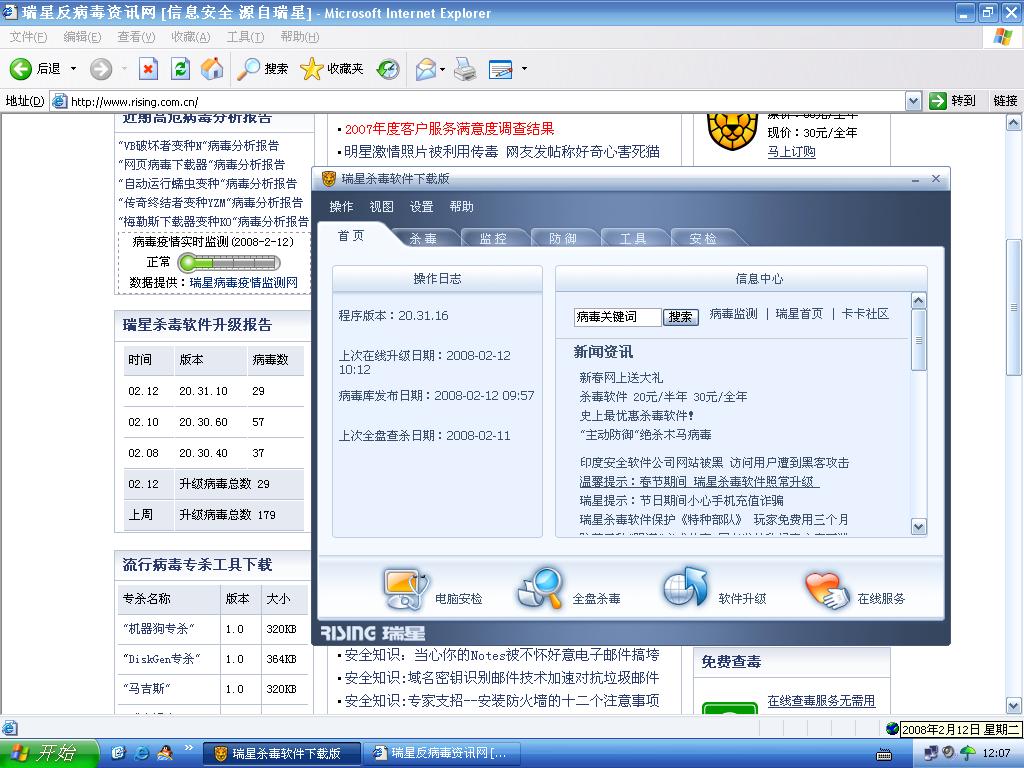Click the Edit page icon in IE toolbar

[501, 69]
